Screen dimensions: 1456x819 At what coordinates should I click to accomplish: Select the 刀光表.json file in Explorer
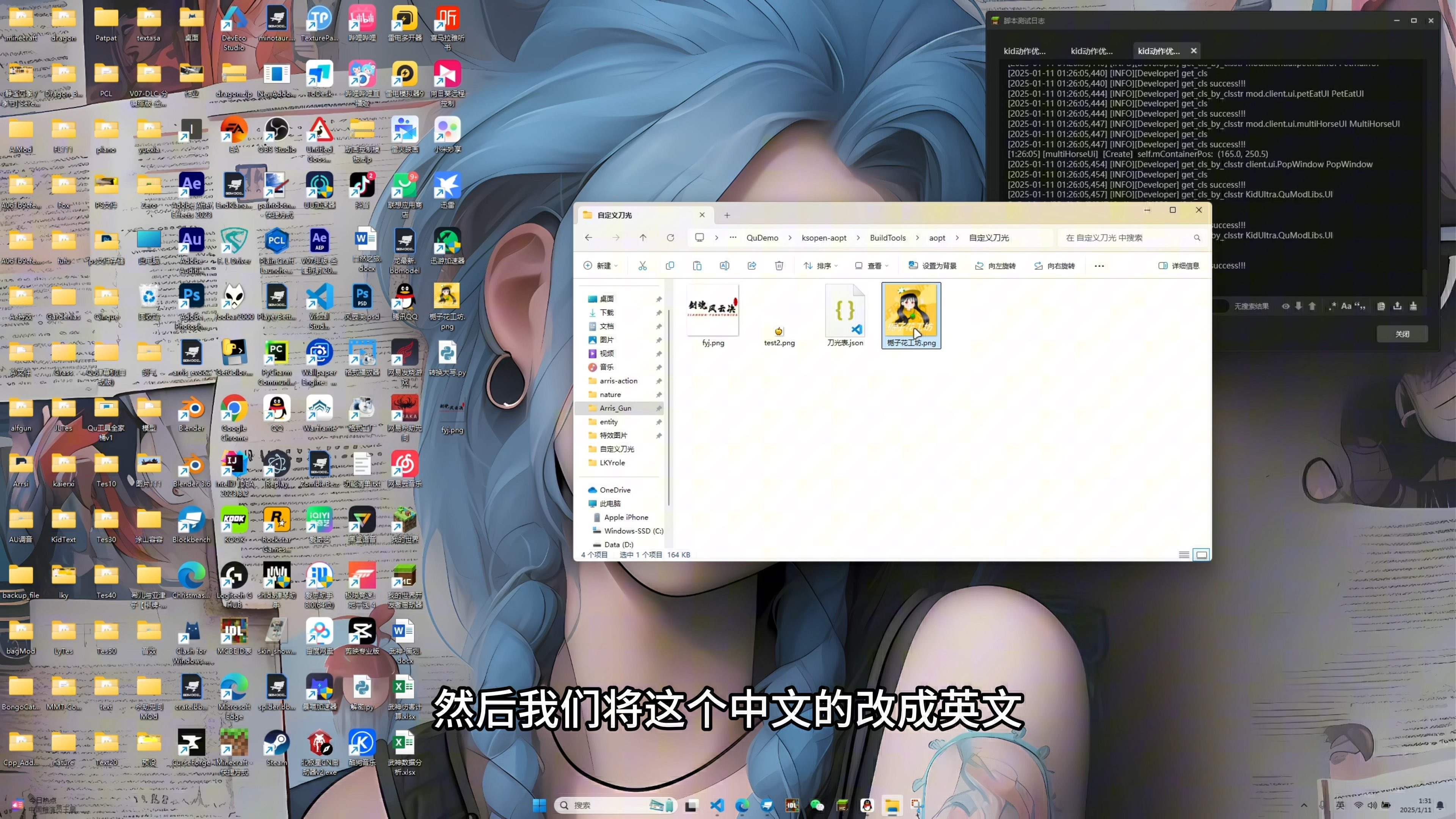coord(845,316)
